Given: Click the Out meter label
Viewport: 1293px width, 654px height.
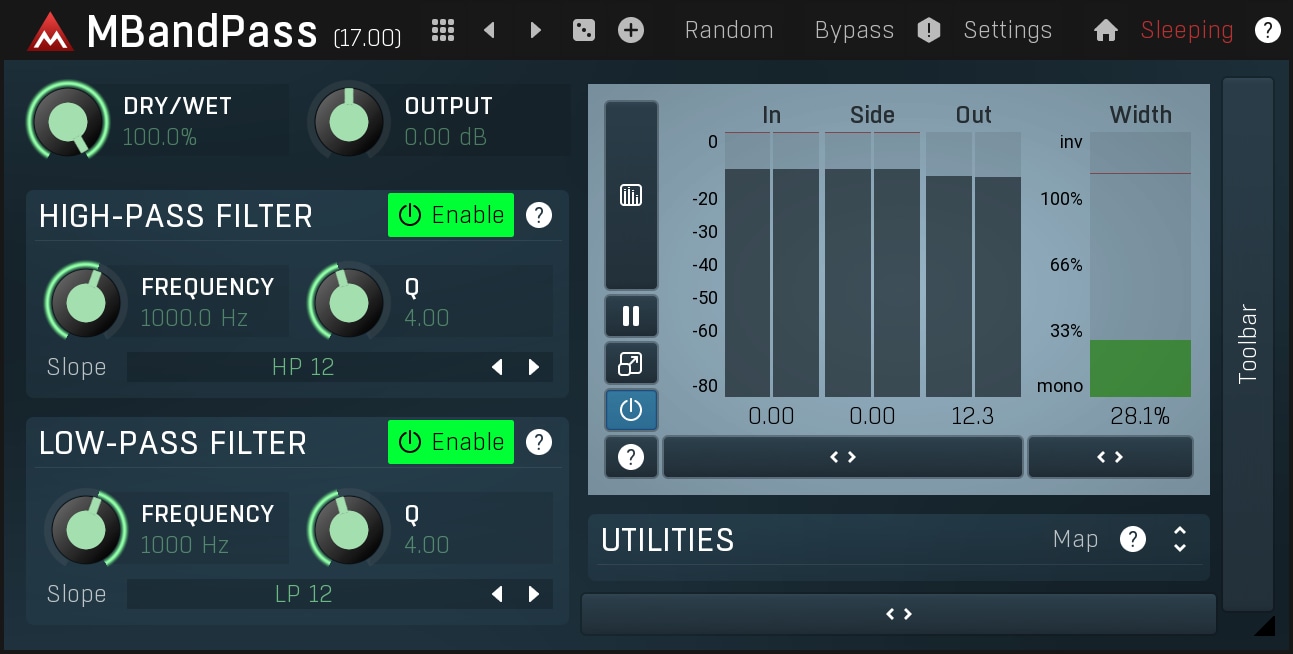Looking at the screenshot, I should point(974,115).
